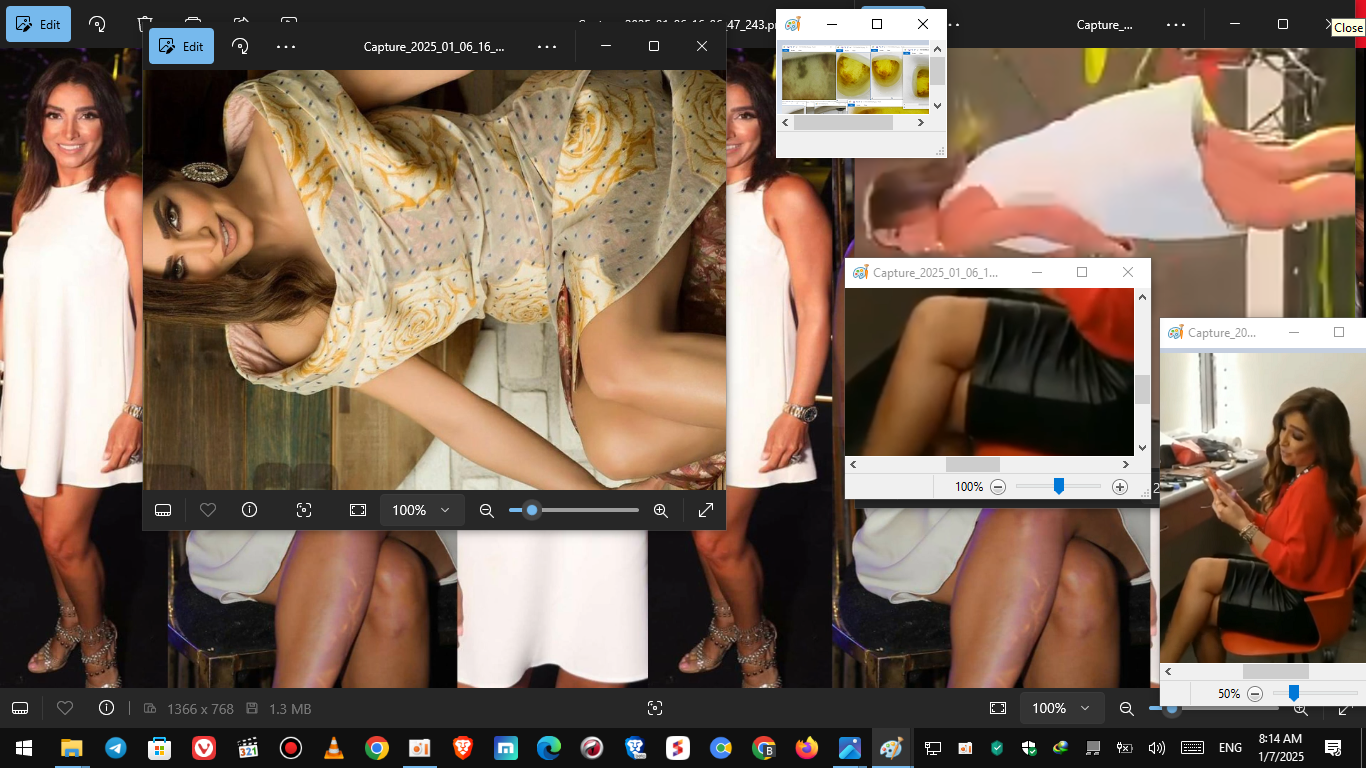Screen dimensions: 1366x768
Task: Toggle the filmstrip in the front Photos window
Action: tap(163, 510)
